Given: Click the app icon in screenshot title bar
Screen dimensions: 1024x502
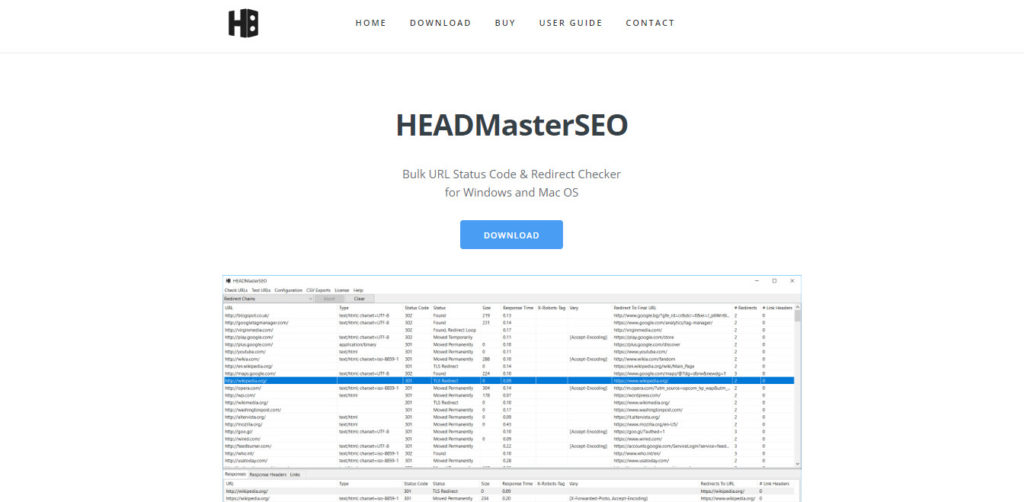Looking at the screenshot, I should [x=228, y=281].
